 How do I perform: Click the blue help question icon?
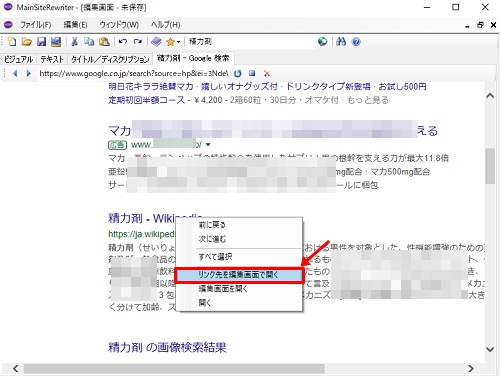[356, 42]
